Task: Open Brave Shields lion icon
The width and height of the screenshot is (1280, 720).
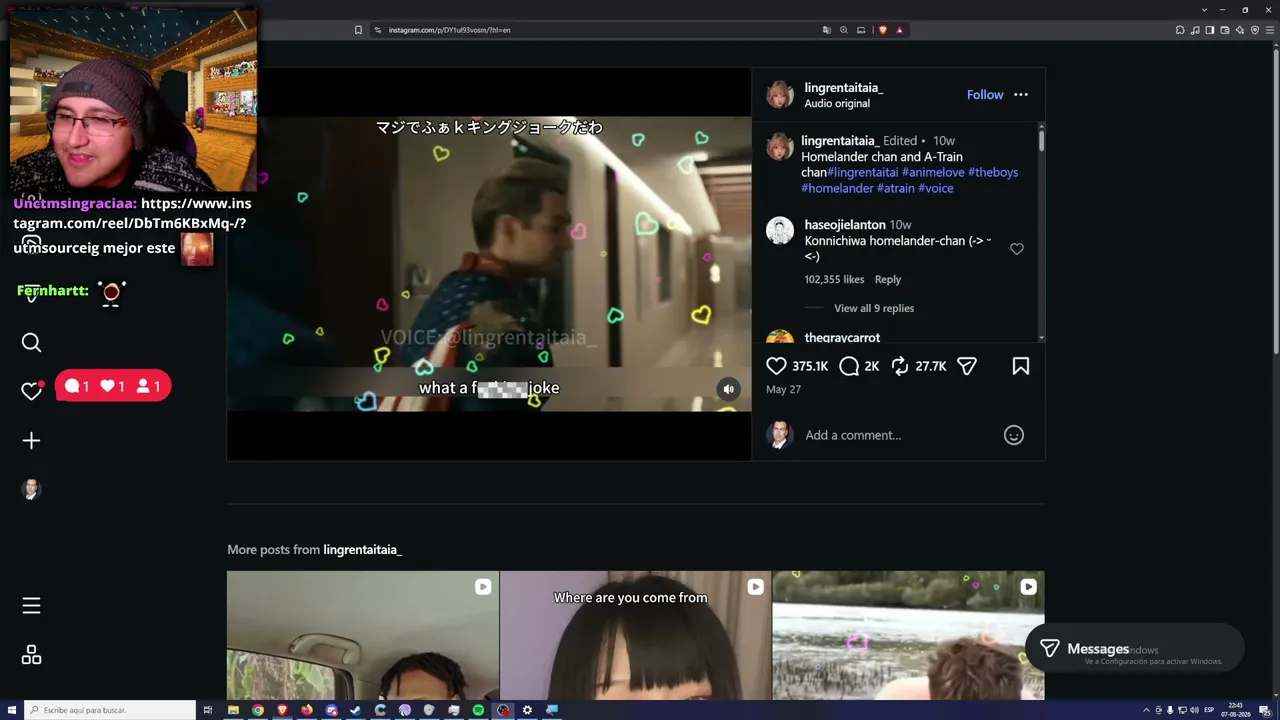Action: click(882, 30)
